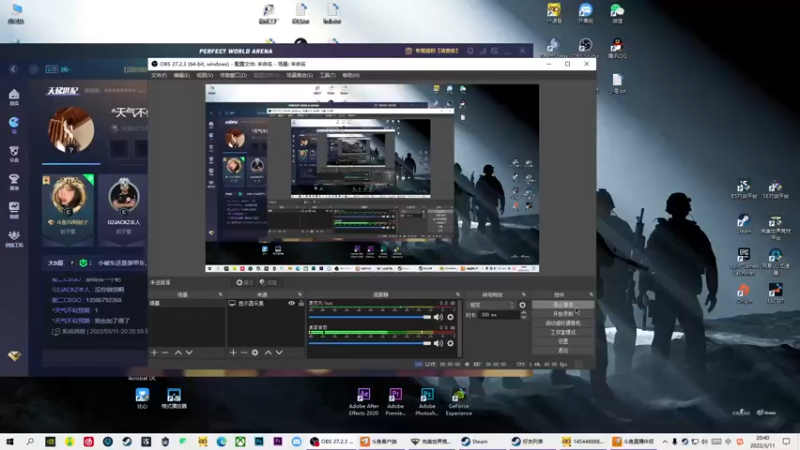Pop out the Scene Transitions dock panel

click(523, 294)
